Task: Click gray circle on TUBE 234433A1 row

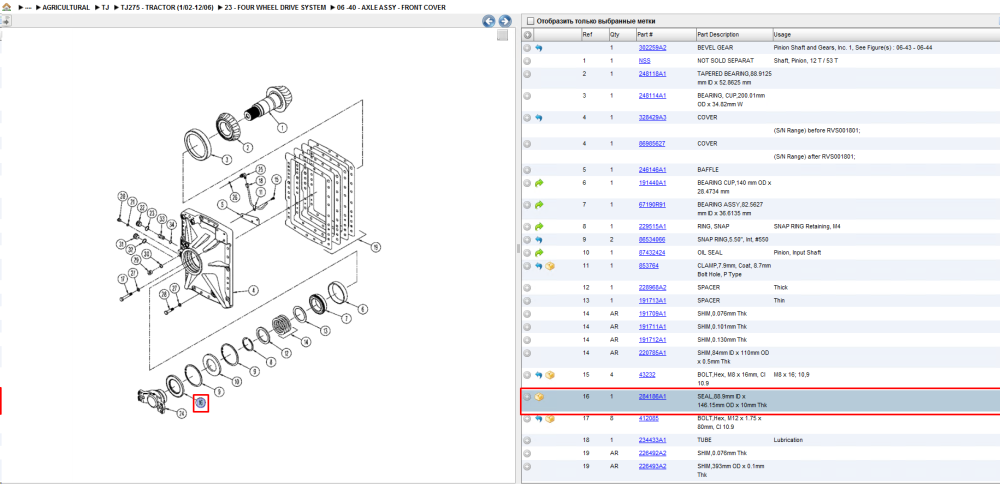Action: [527, 440]
